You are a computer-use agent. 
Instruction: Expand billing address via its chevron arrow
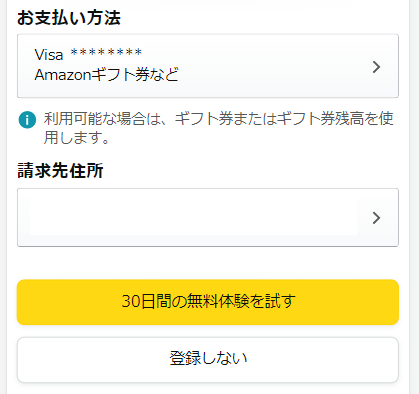(376, 218)
